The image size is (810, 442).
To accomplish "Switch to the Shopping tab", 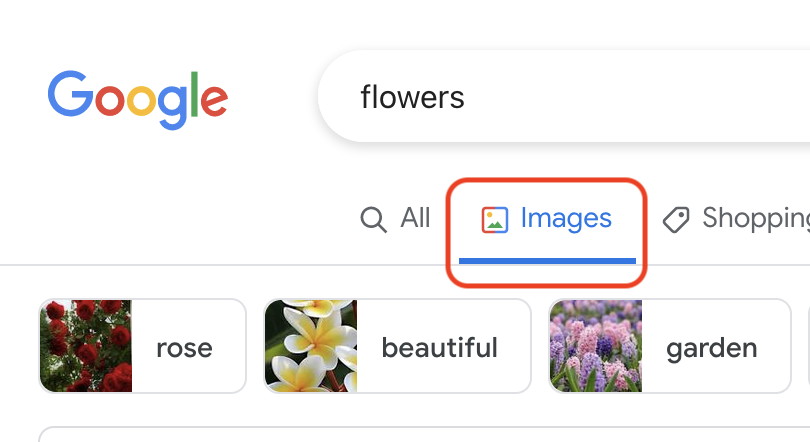I will tap(755, 218).
